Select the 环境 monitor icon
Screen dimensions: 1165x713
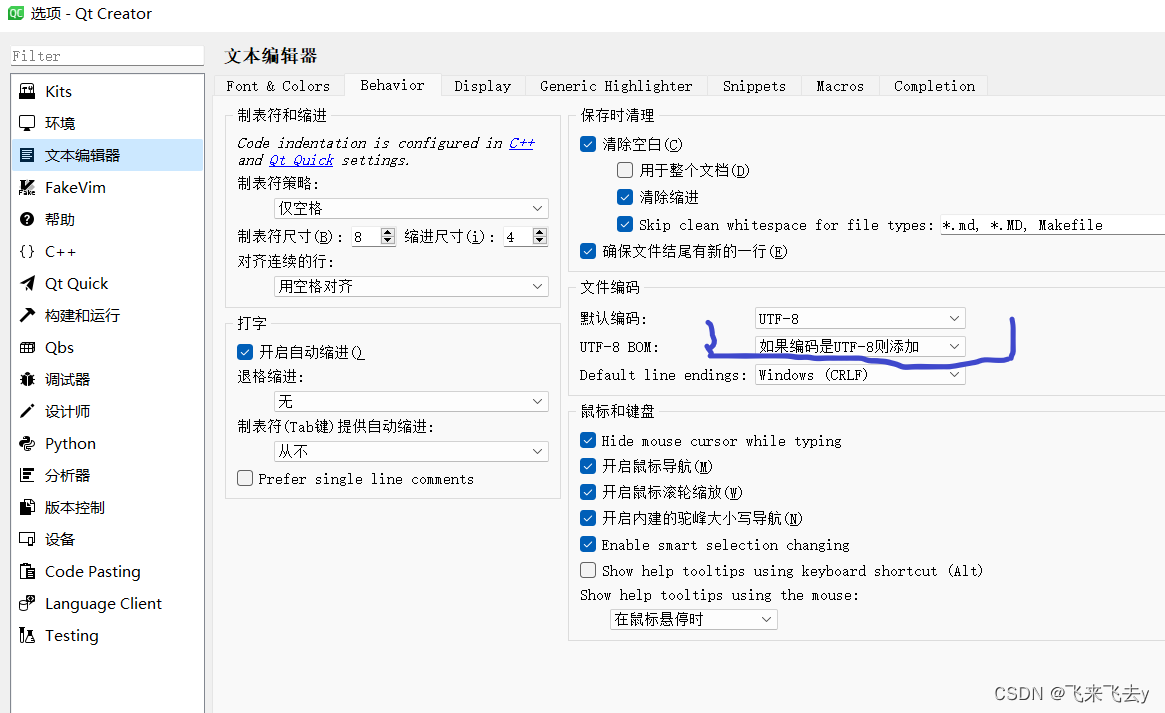[27, 123]
